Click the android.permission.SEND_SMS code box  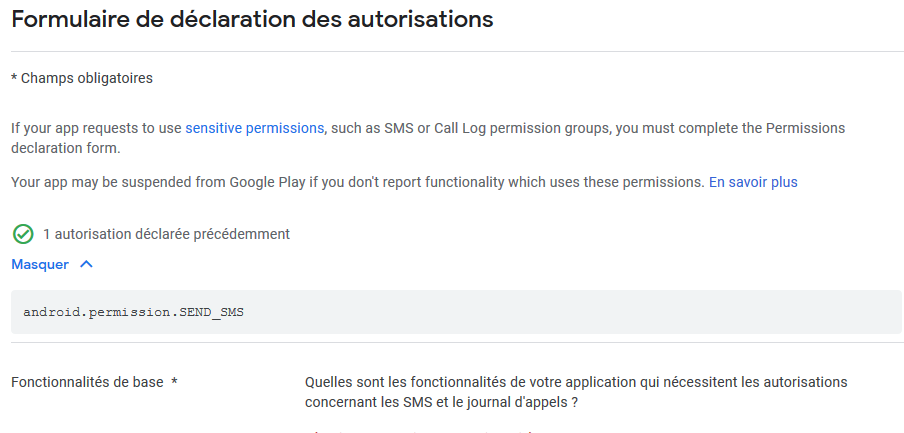(x=133, y=312)
